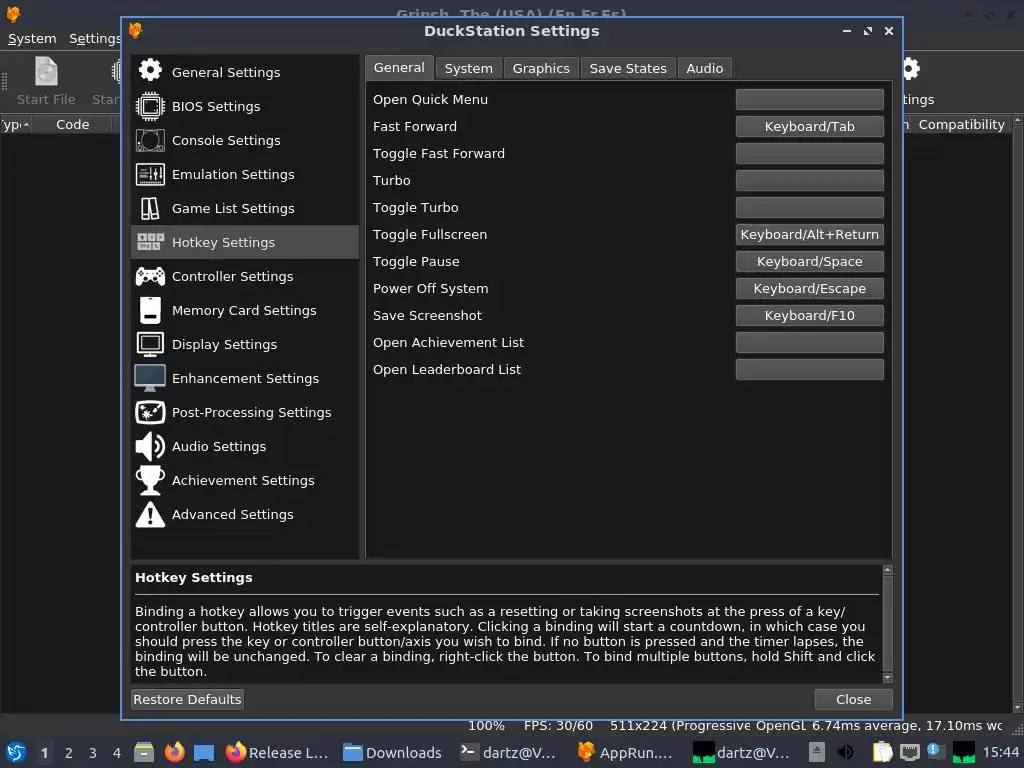Click the 'Toggle Fullscreen' hotkey label
This screenshot has width=1024, height=768.
click(x=430, y=234)
